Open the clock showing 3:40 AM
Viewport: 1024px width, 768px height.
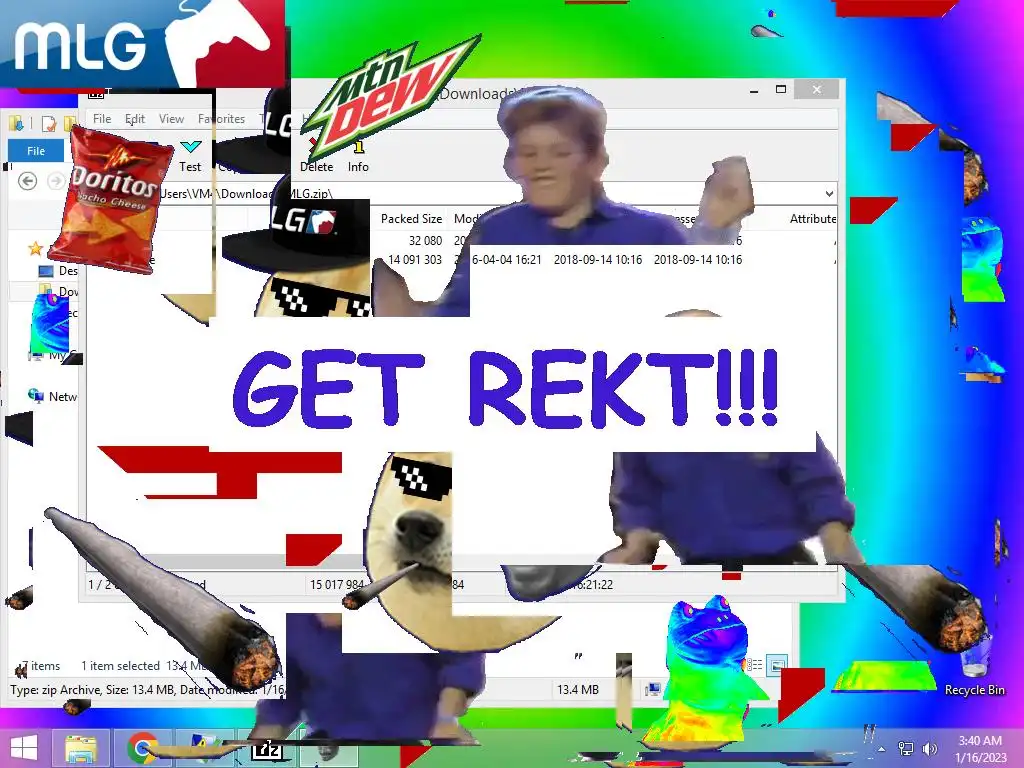point(980,749)
